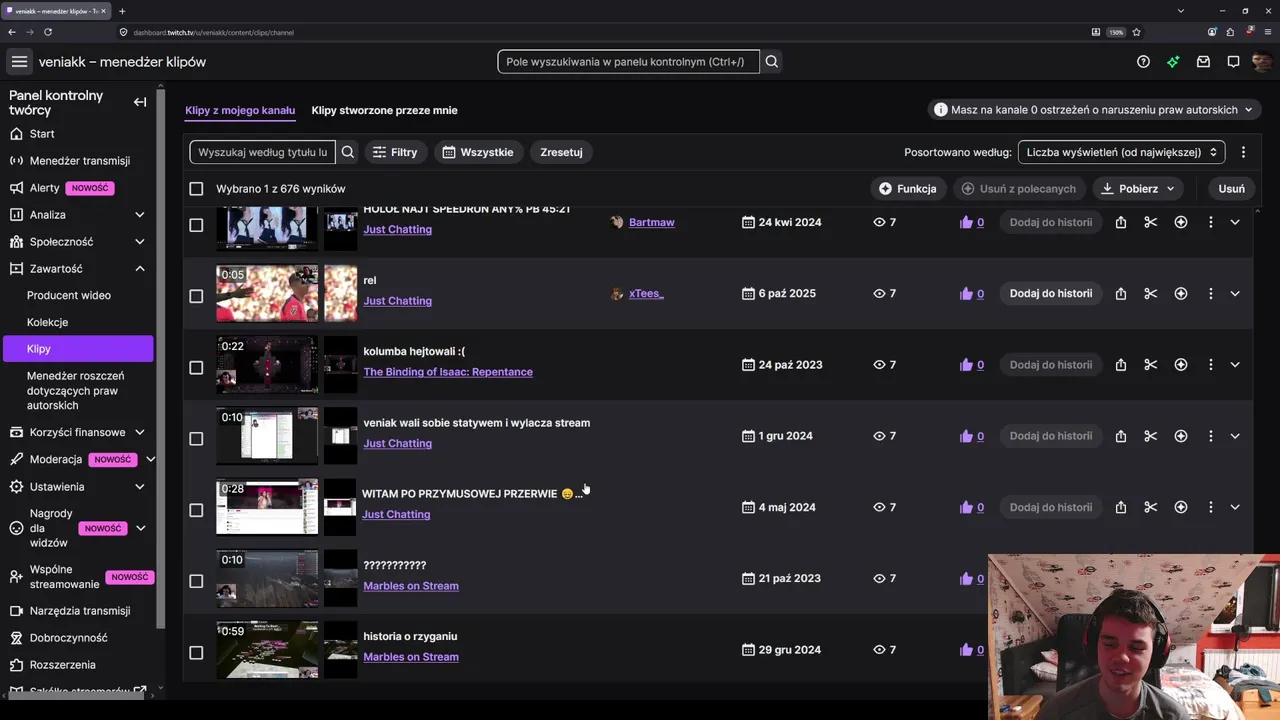Open The Binding of Isaac: Repentance category link
1280x720 pixels.
[x=448, y=372]
